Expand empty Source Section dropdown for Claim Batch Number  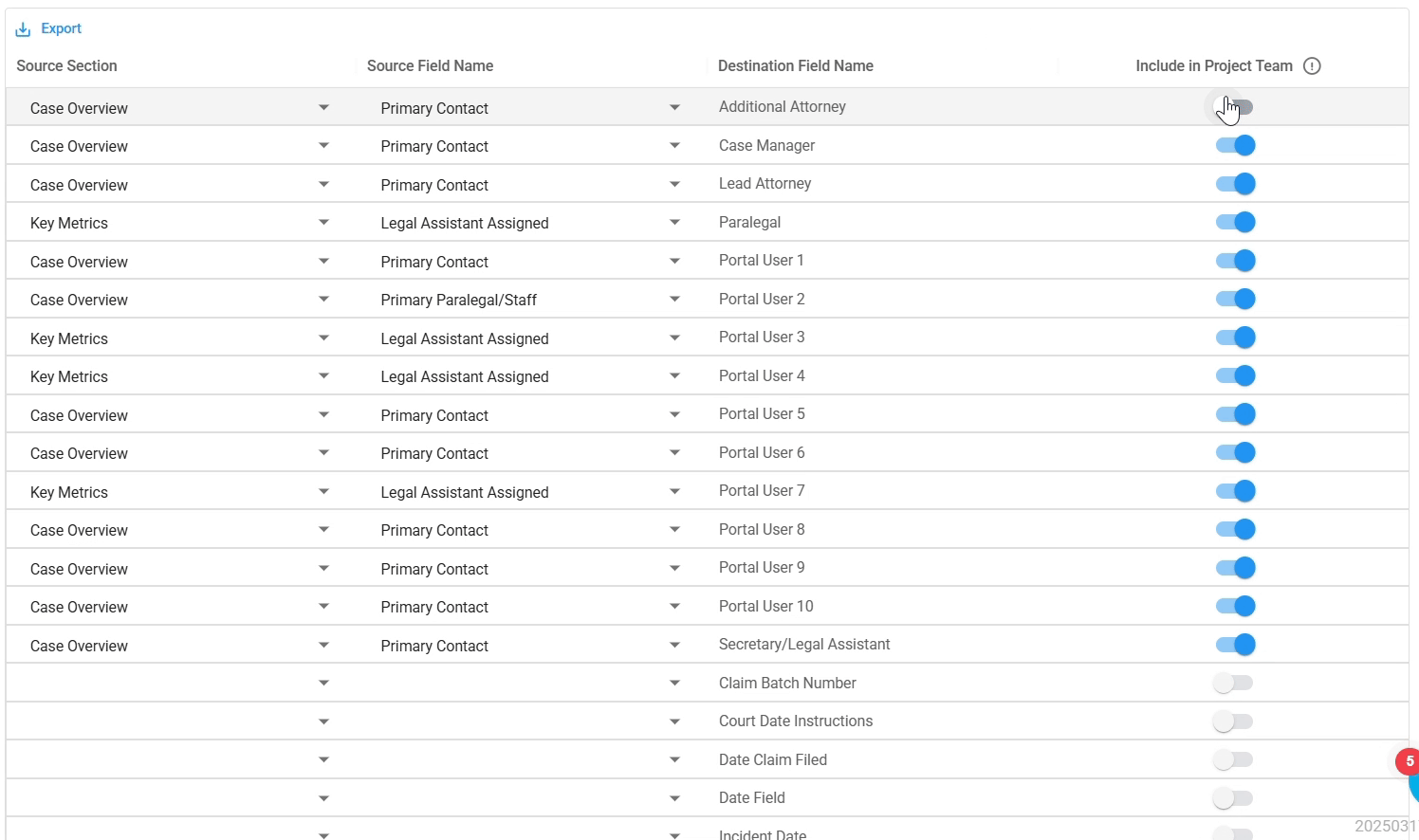click(323, 684)
